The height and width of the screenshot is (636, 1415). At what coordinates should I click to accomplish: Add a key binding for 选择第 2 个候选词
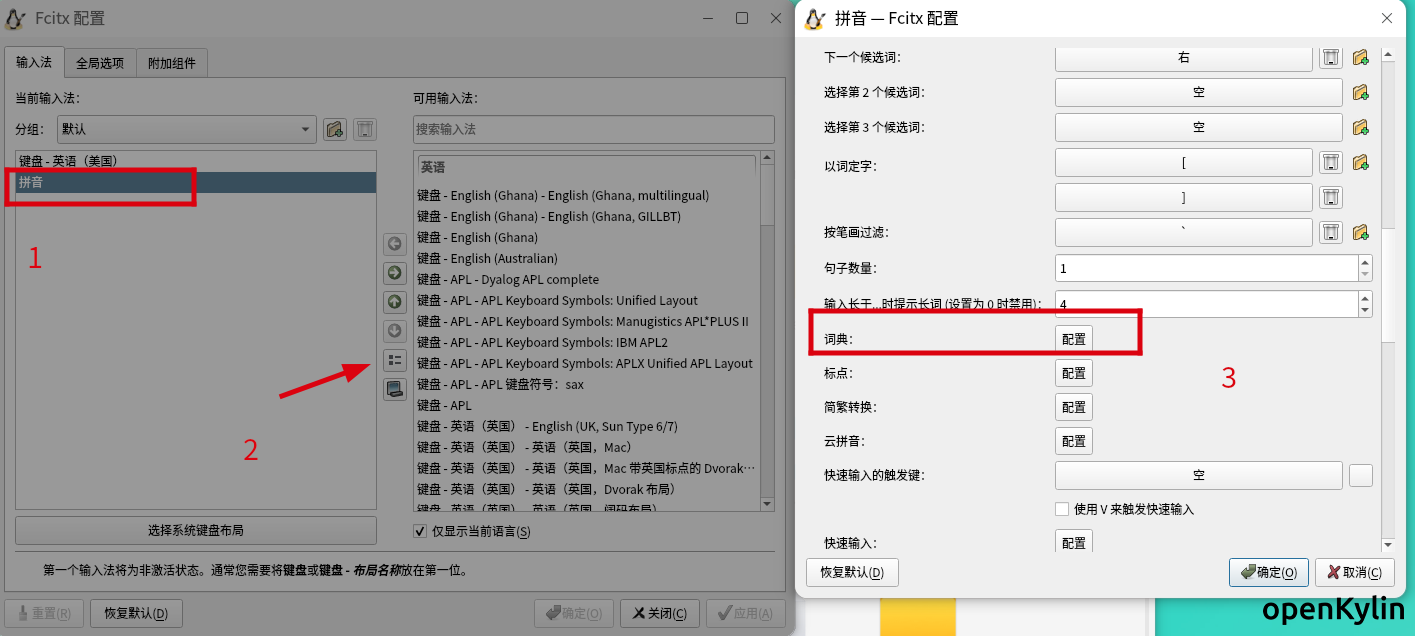pyautogui.click(x=1360, y=93)
